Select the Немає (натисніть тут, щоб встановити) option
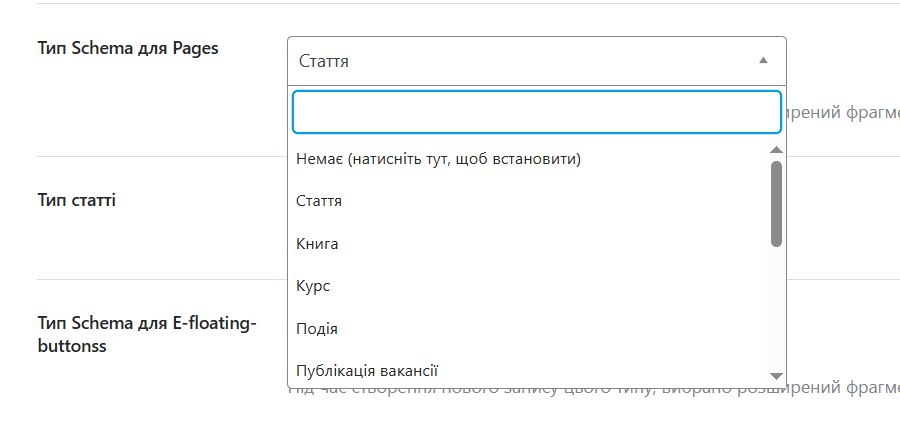The width and height of the screenshot is (900, 446). (x=439, y=159)
